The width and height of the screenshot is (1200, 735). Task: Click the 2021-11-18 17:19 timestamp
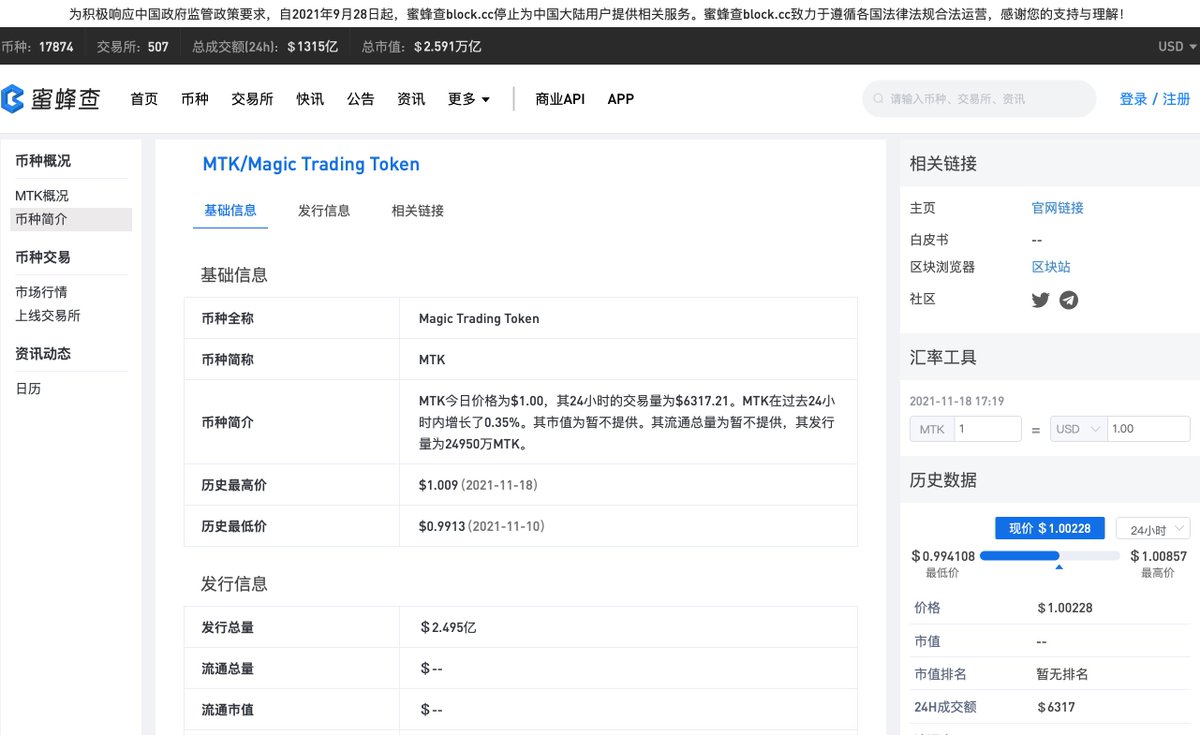[957, 401]
